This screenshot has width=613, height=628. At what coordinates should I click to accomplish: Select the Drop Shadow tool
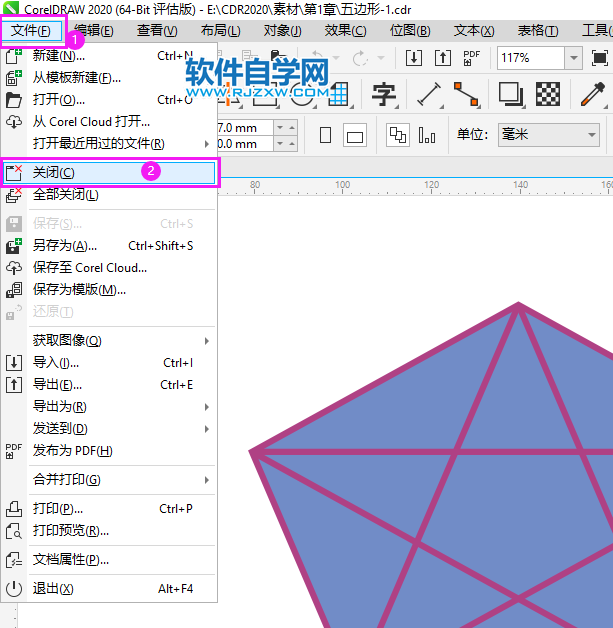coord(511,95)
